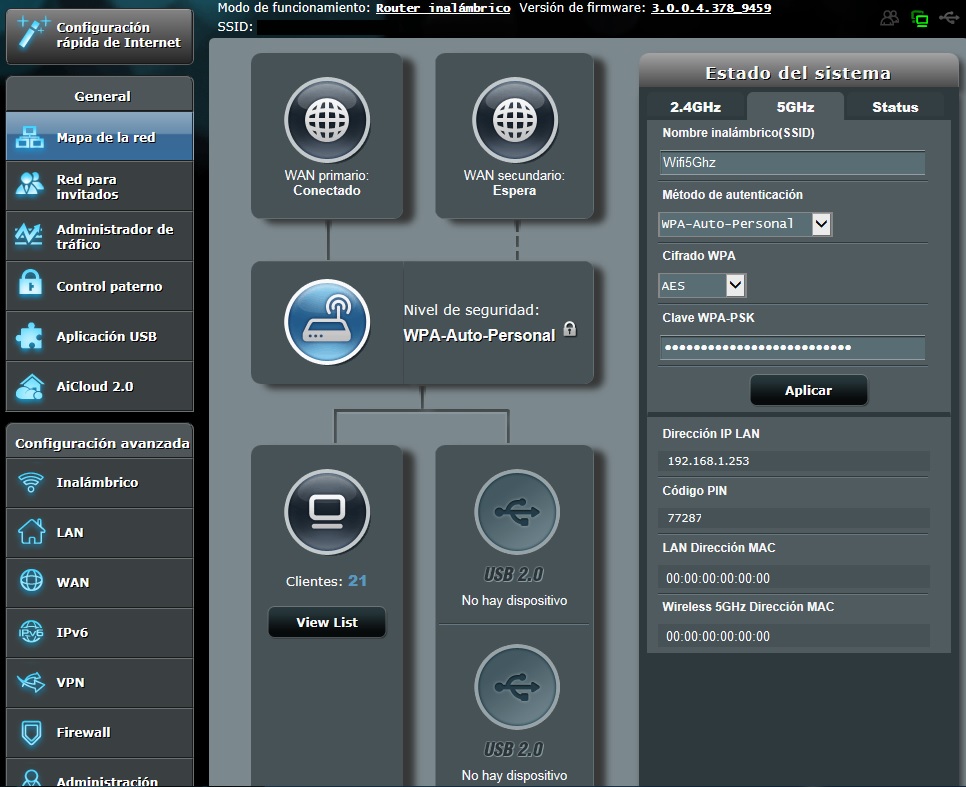Click WAN secundario: Espera label

coord(514,183)
